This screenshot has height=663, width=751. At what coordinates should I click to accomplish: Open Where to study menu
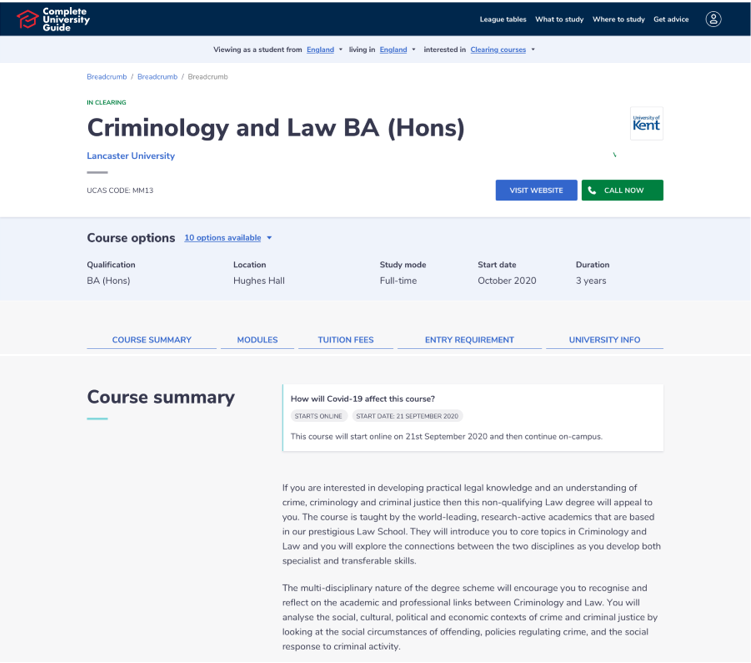pos(618,19)
